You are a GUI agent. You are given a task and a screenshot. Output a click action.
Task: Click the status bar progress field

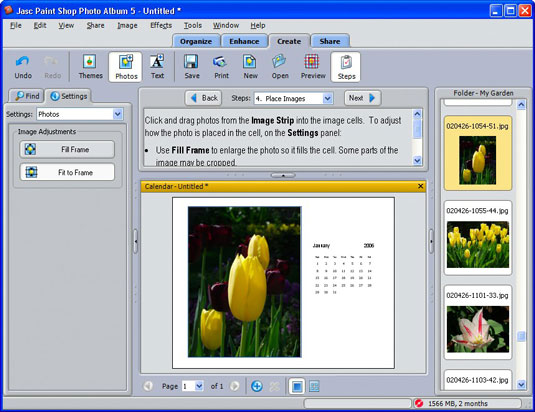(357, 403)
